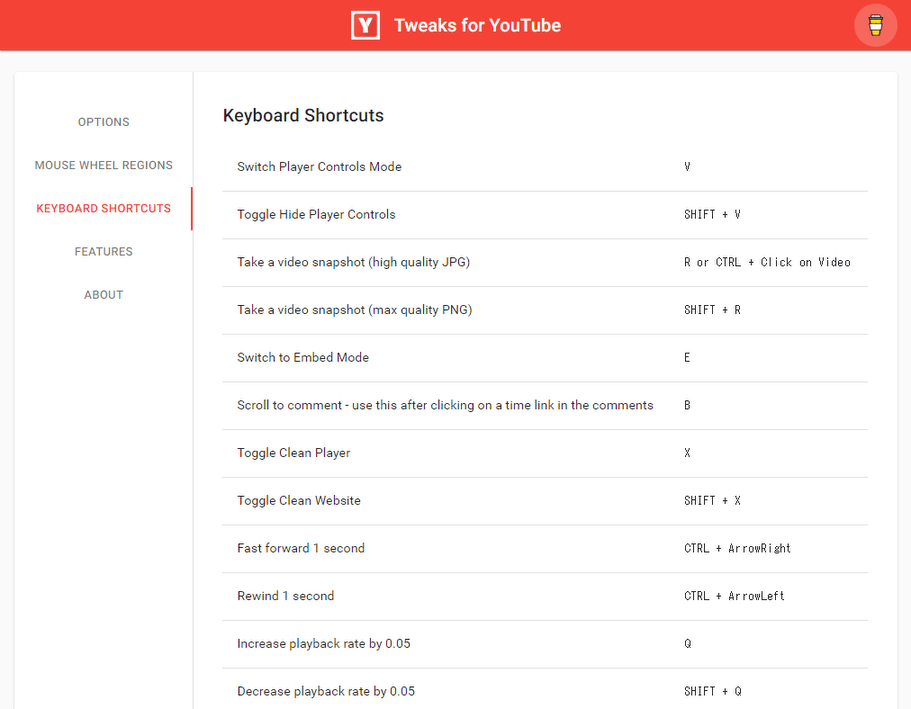Click the Tweaks for YouTube Y logo
Screen dimensions: 911x709
click(x=365, y=26)
